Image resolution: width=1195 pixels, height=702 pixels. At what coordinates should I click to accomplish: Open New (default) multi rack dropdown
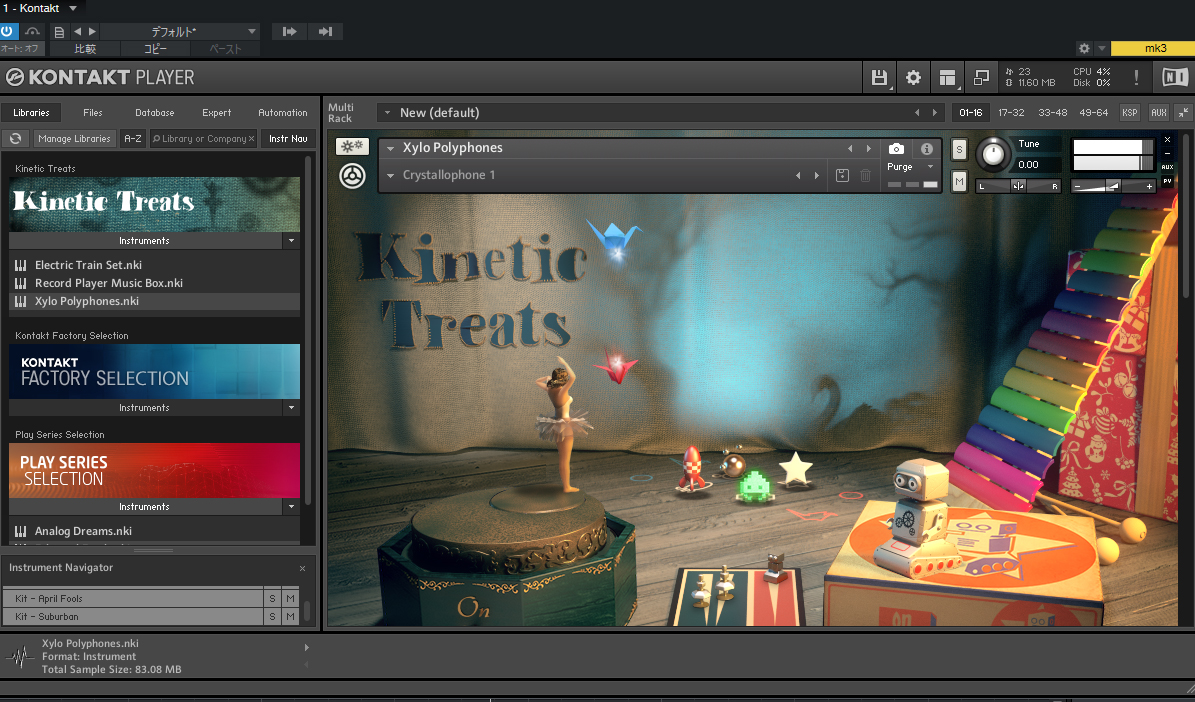[388, 113]
